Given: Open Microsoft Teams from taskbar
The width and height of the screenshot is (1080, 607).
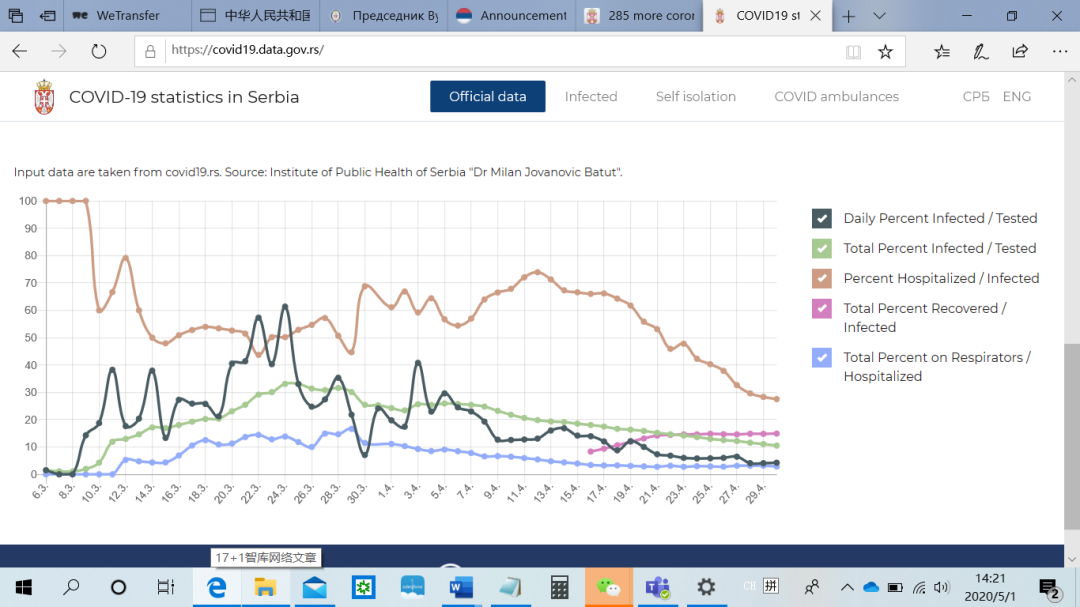Looking at the screenshot, I should coord(658,587).
